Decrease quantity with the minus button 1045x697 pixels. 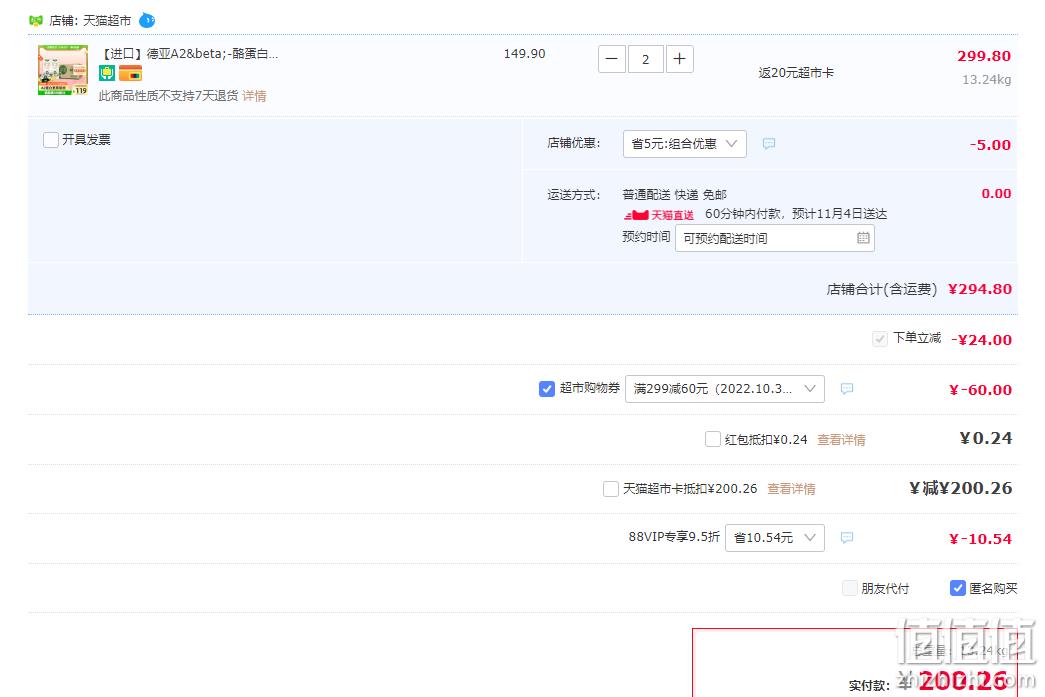[612, 59]
